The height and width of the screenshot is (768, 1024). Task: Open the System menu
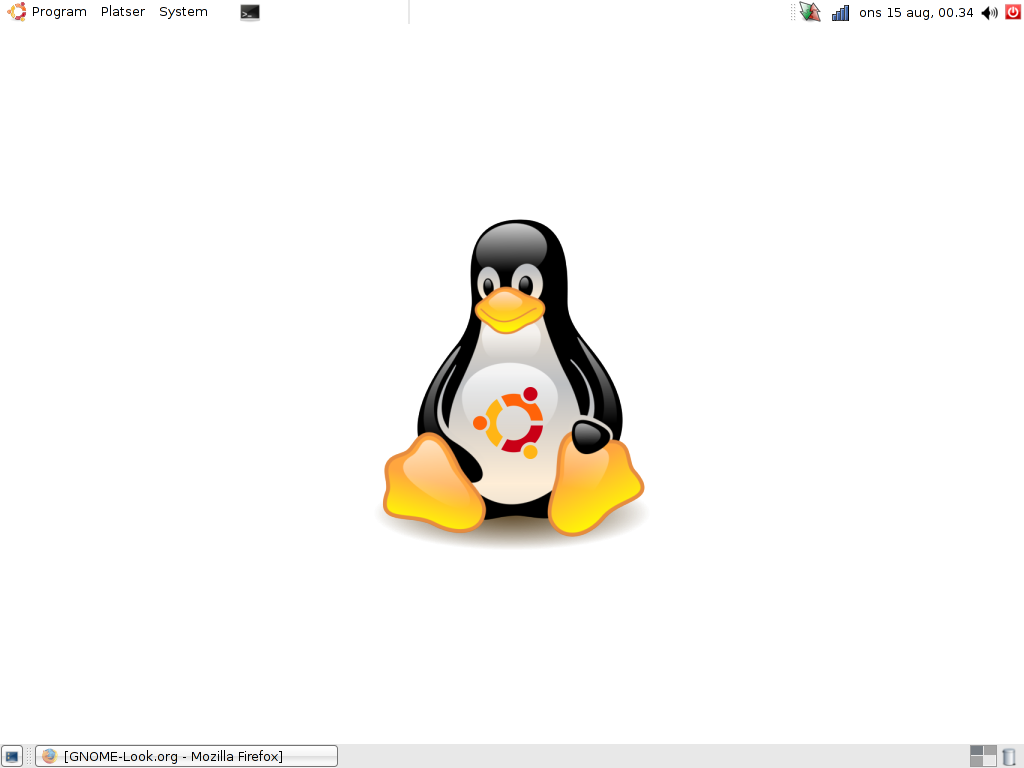[x=184, y=12]
